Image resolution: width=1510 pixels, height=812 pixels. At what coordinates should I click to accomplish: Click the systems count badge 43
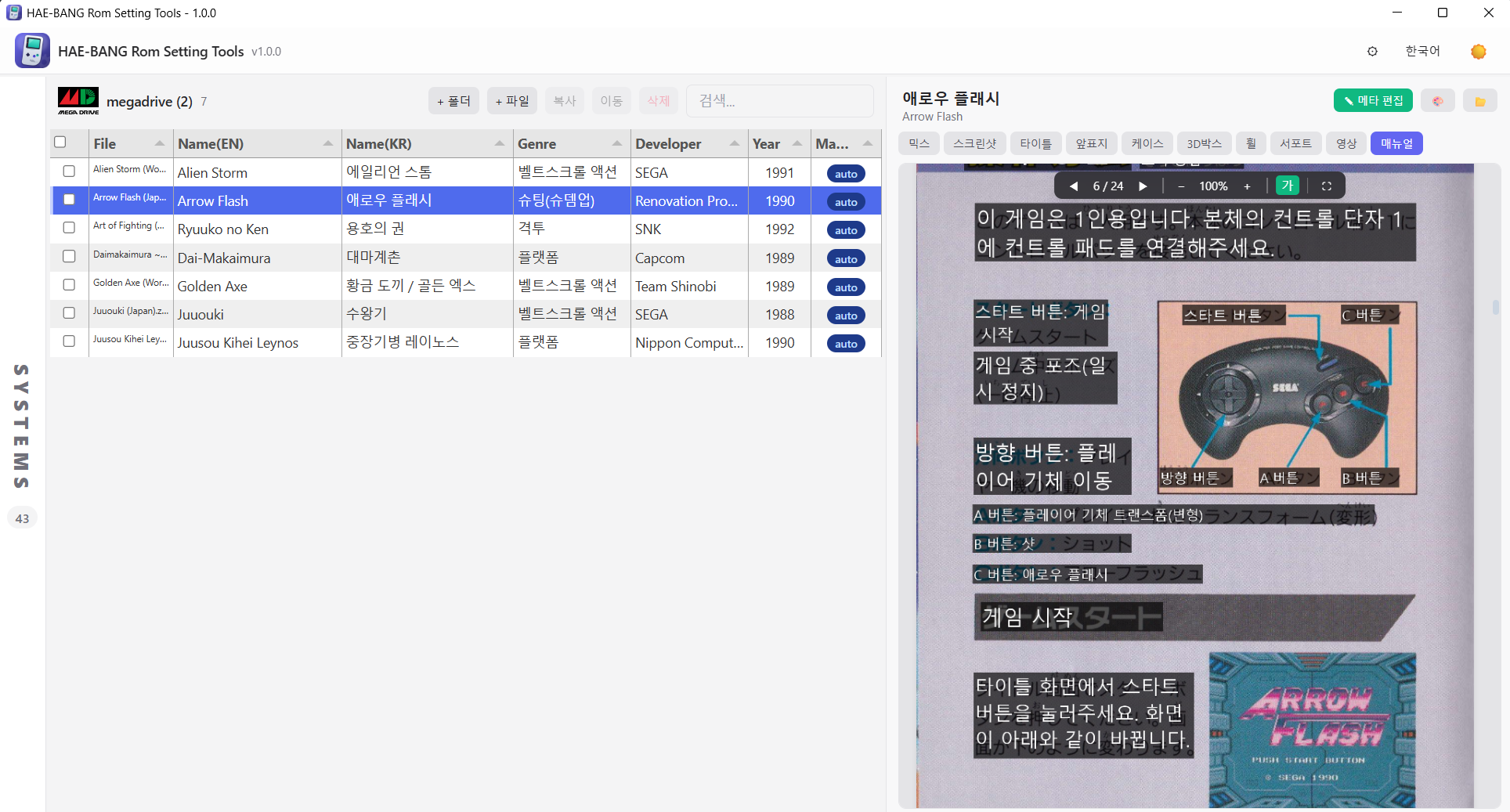pos(22,518)
